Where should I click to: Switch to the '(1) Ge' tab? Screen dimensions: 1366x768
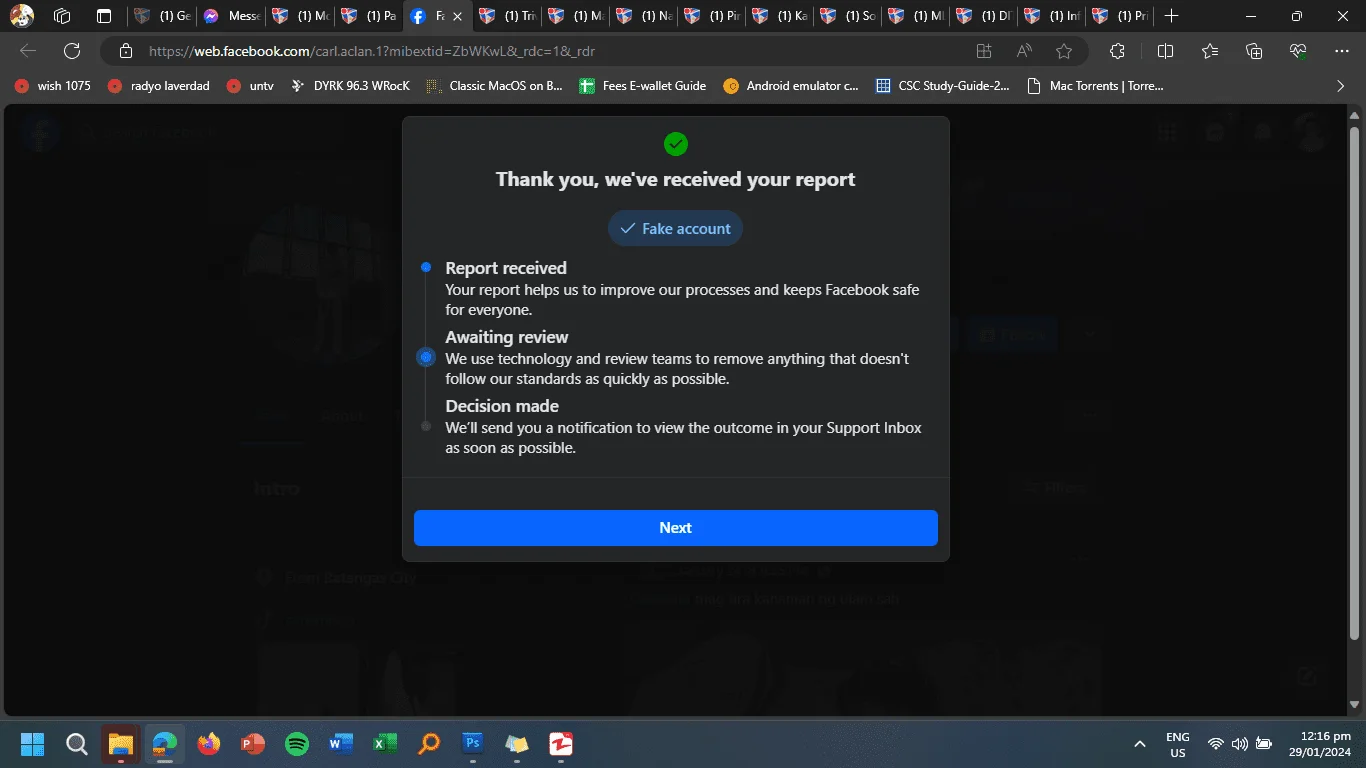click(x=163, y=16)
